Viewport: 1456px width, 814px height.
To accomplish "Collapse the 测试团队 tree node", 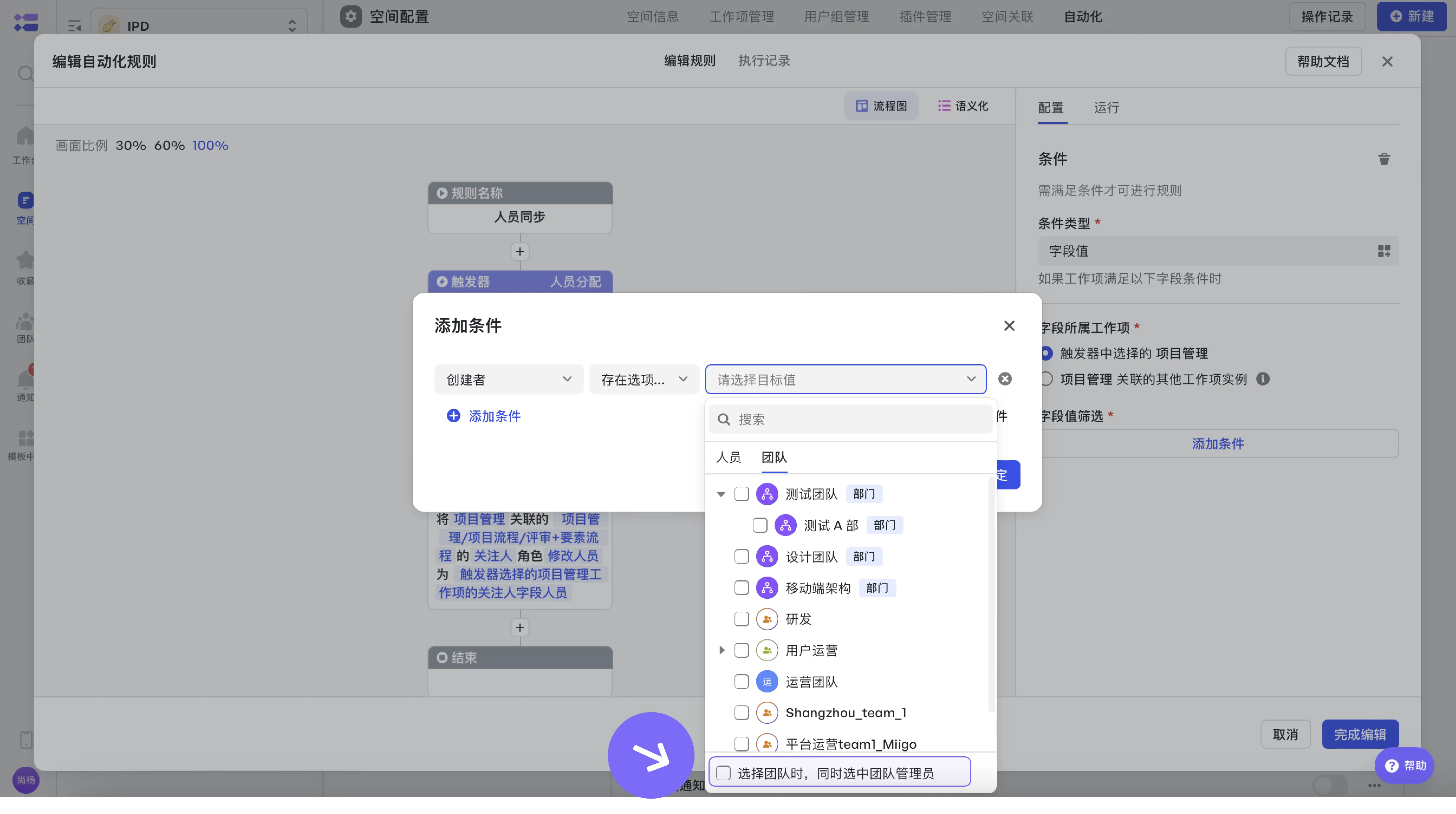I will coord(721,494).
